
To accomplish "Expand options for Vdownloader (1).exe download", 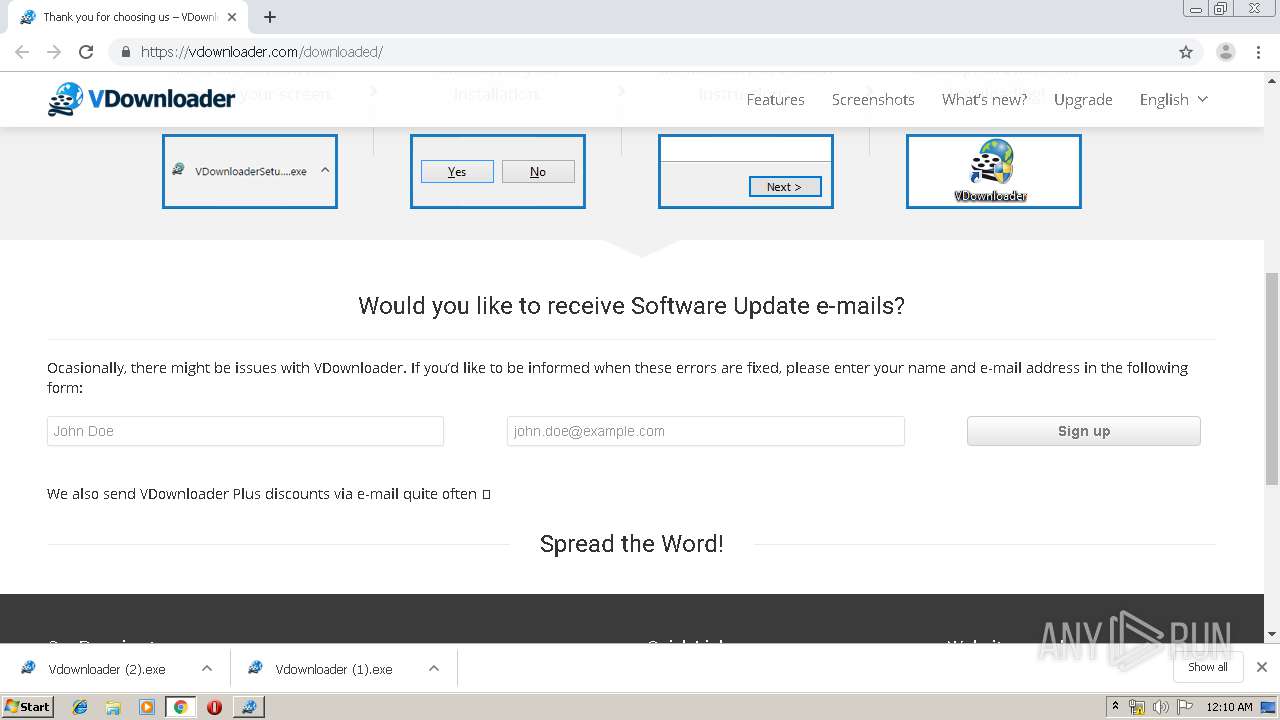I will (x=433, y=669).
